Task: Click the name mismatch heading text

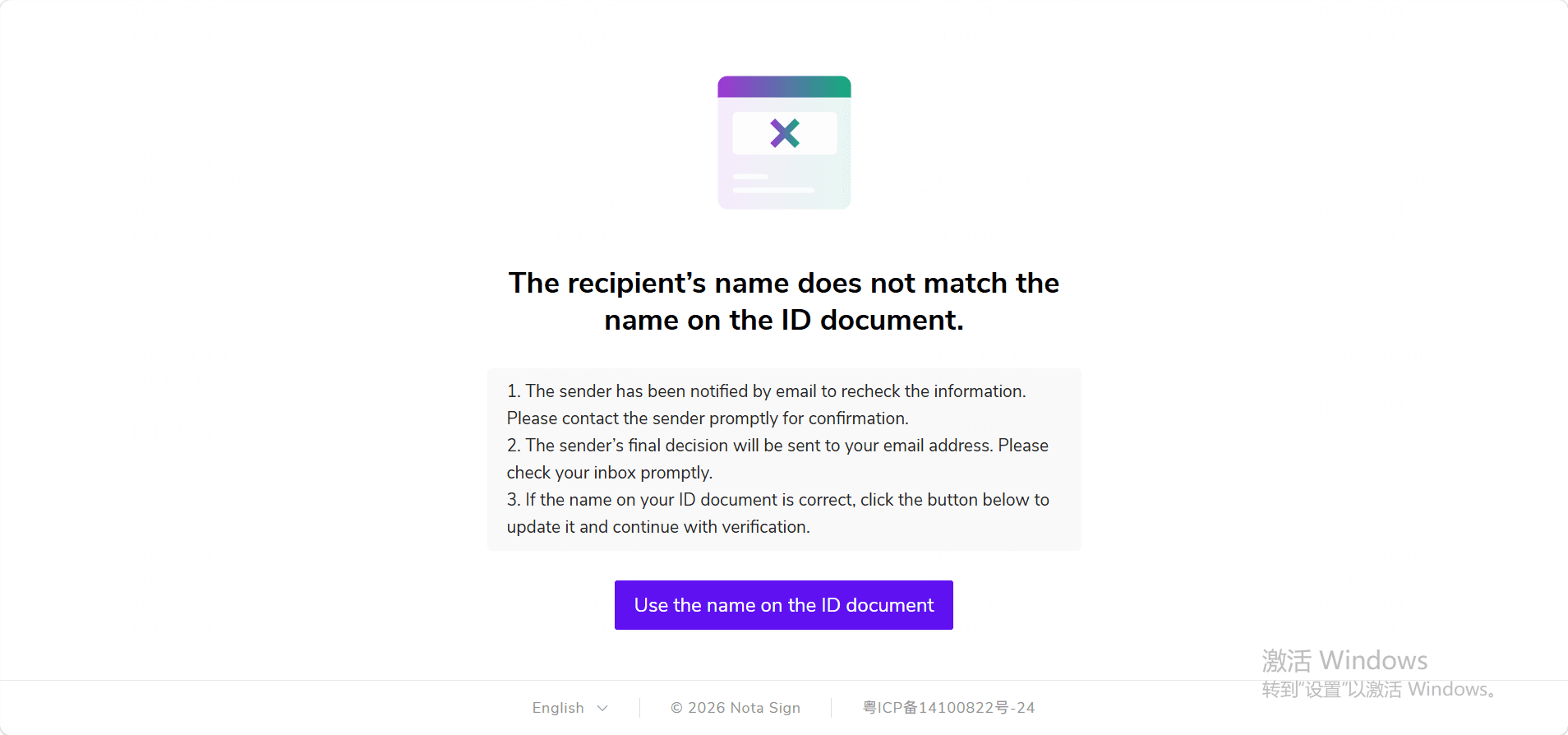Action: pos(784,301)
